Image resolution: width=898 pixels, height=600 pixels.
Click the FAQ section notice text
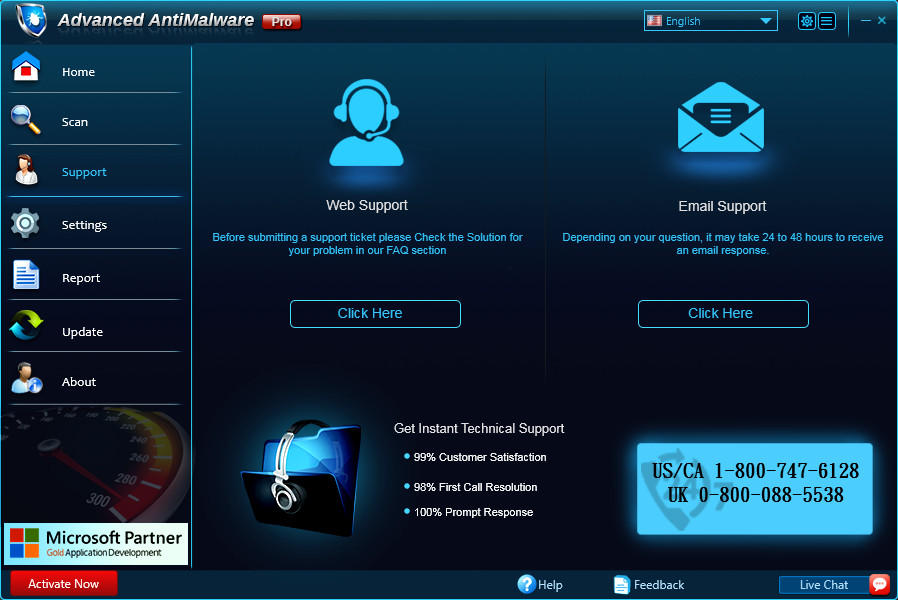click(x=367, y=243)
